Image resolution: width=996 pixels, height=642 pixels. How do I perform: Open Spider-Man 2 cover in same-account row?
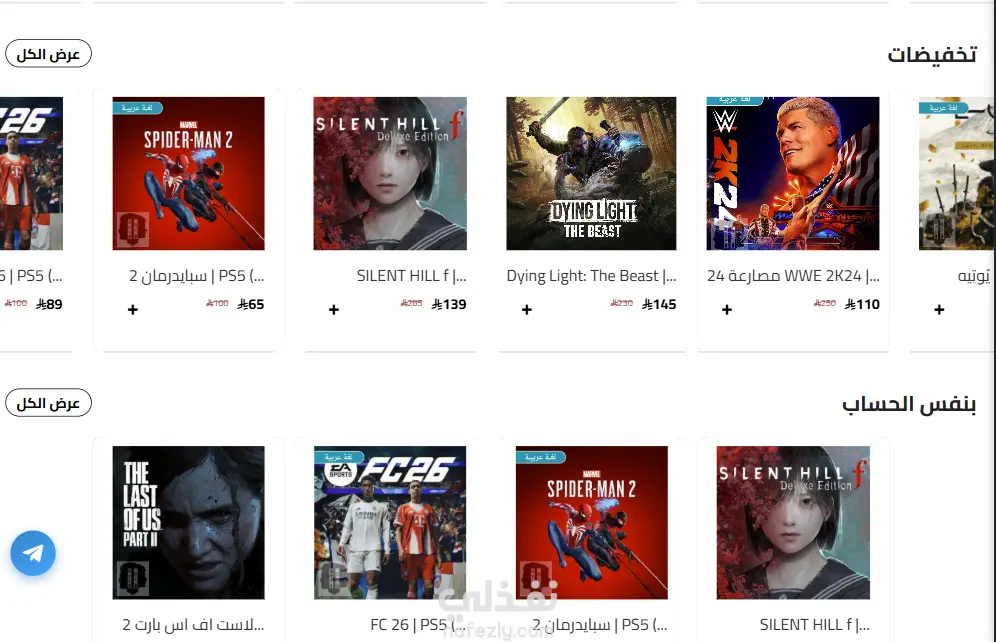point(591,523)
